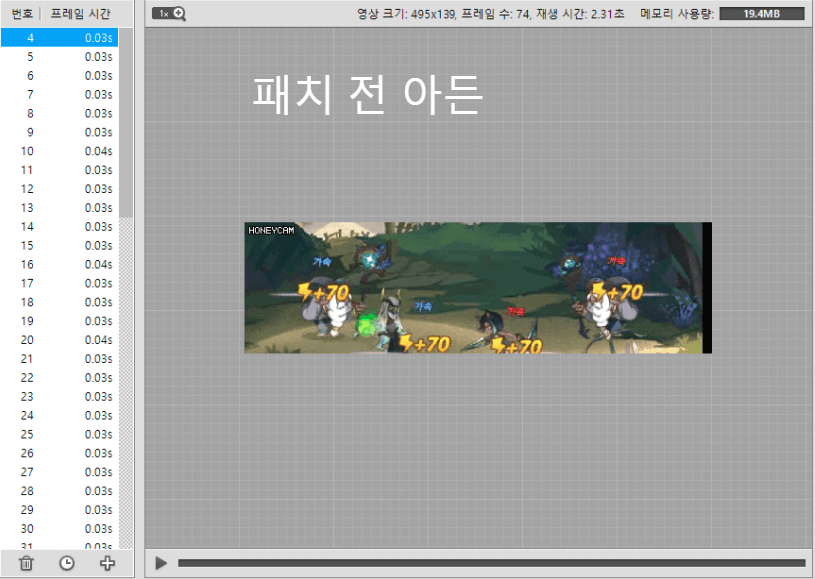
Task: Select frame 8 in the list
Action: coord(59,113)
